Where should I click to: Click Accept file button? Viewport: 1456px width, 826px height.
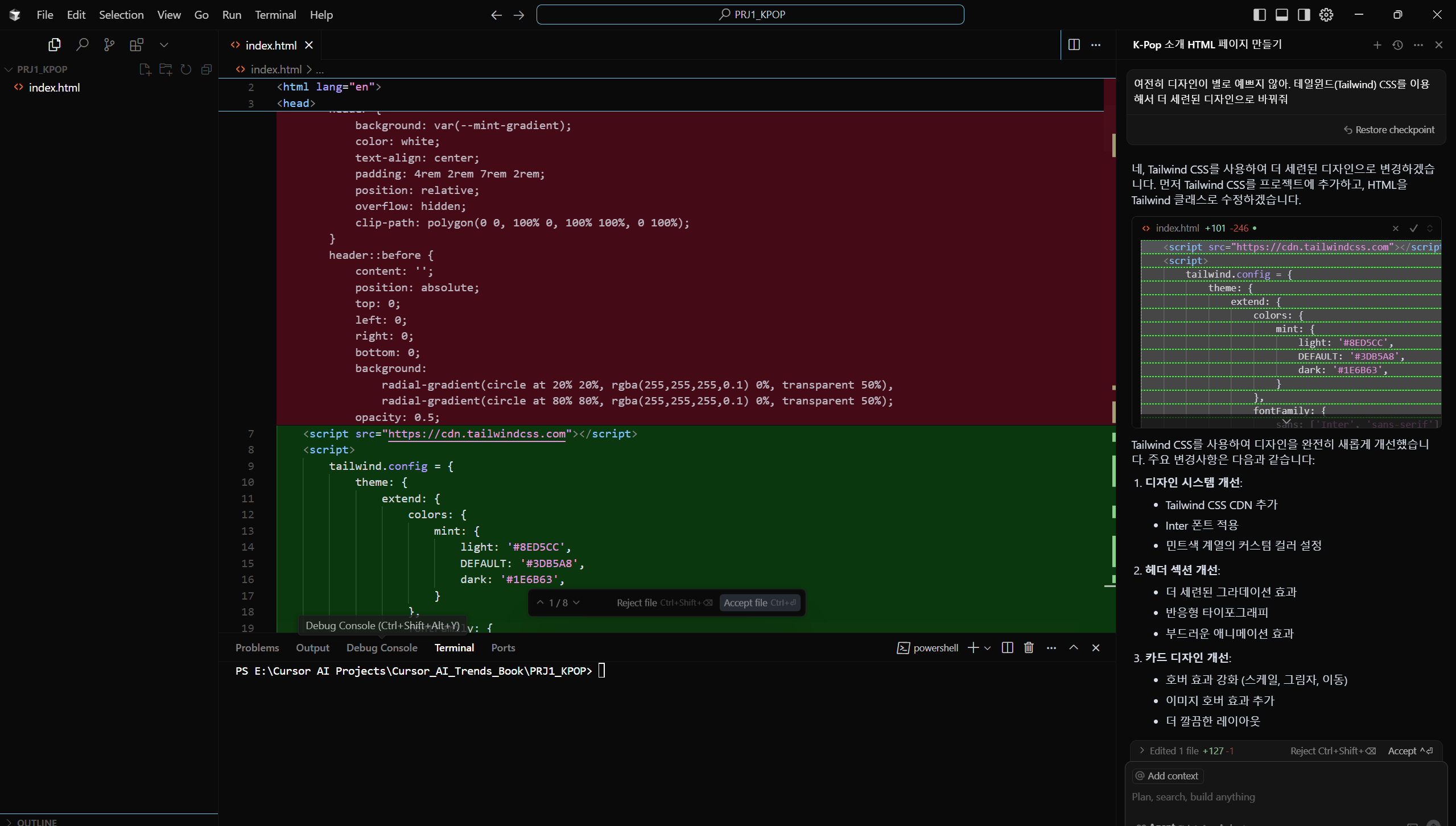(760, 602)
